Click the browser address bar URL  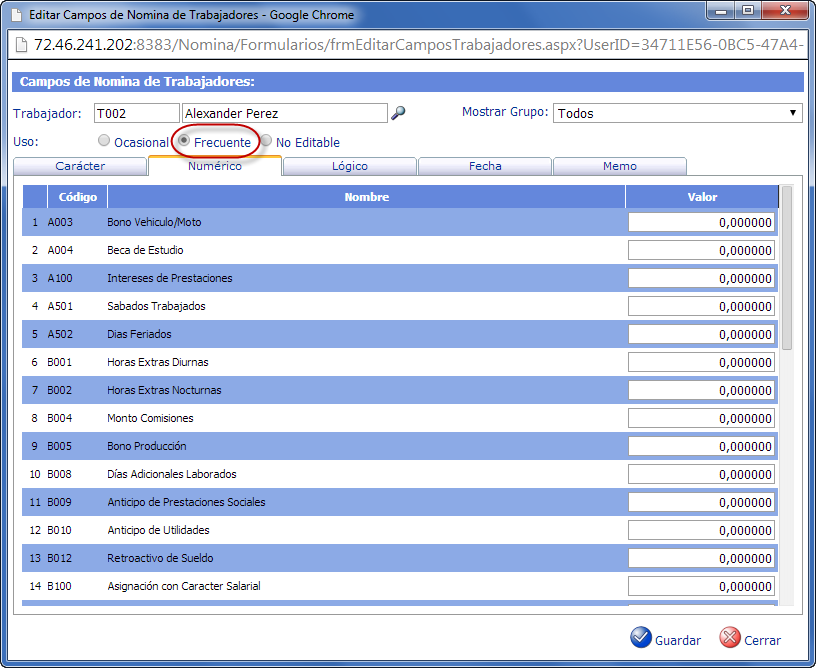point(419,45)
